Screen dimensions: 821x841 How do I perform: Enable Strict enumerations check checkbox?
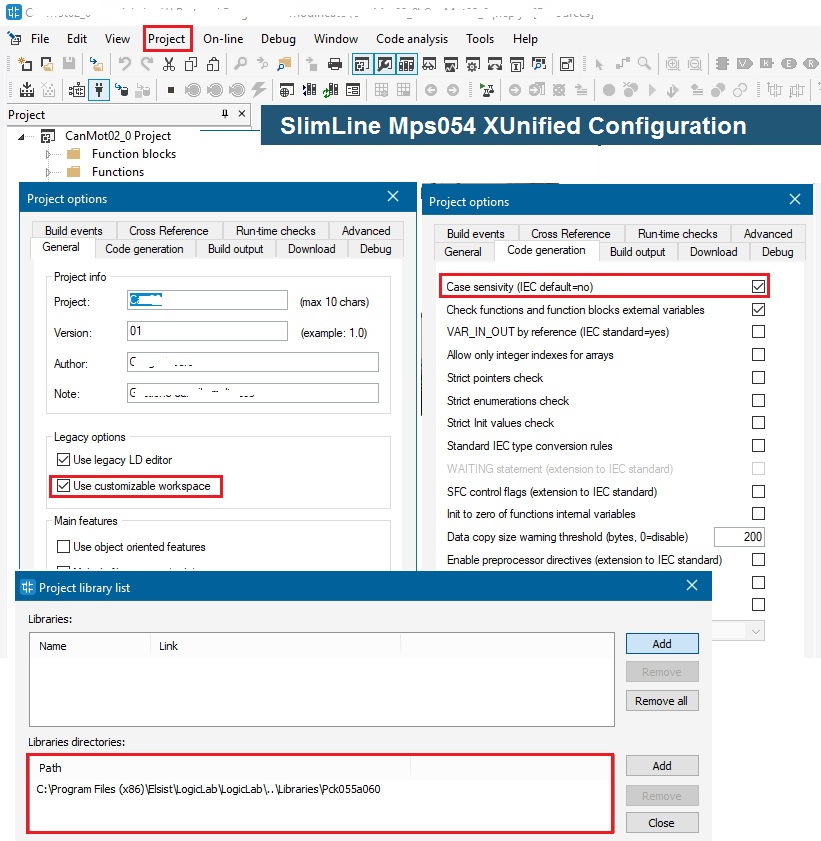point(758,401)
